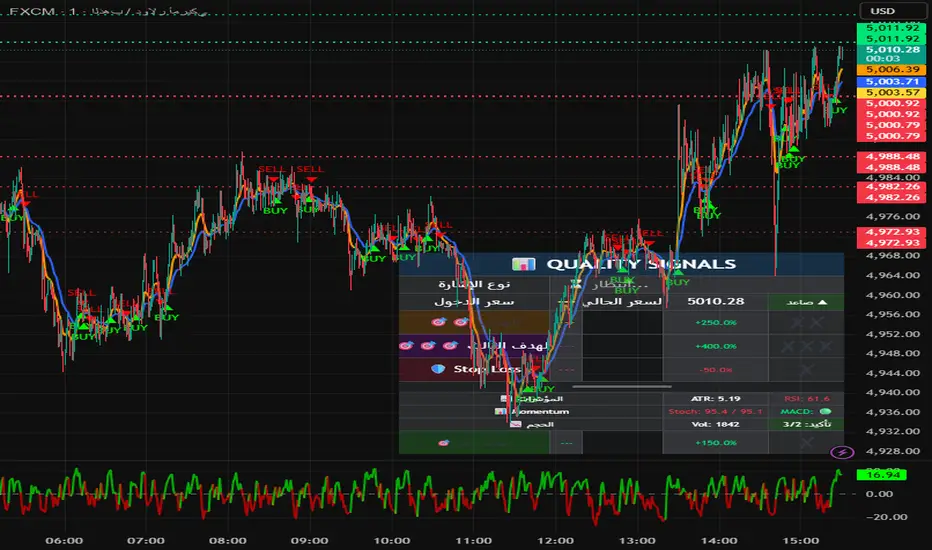Click the Momentum label
This screenshot has height=550, width=932.
coord(541,411)
